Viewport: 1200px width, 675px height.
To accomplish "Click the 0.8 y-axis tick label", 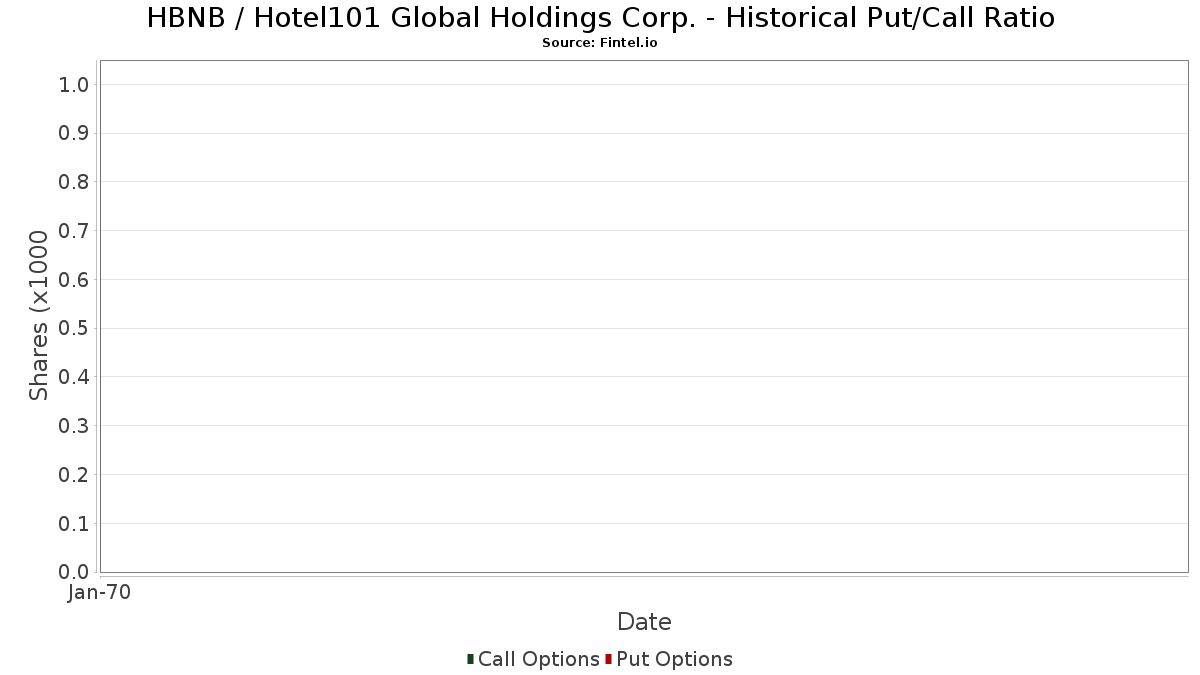I will click(74, 182).
